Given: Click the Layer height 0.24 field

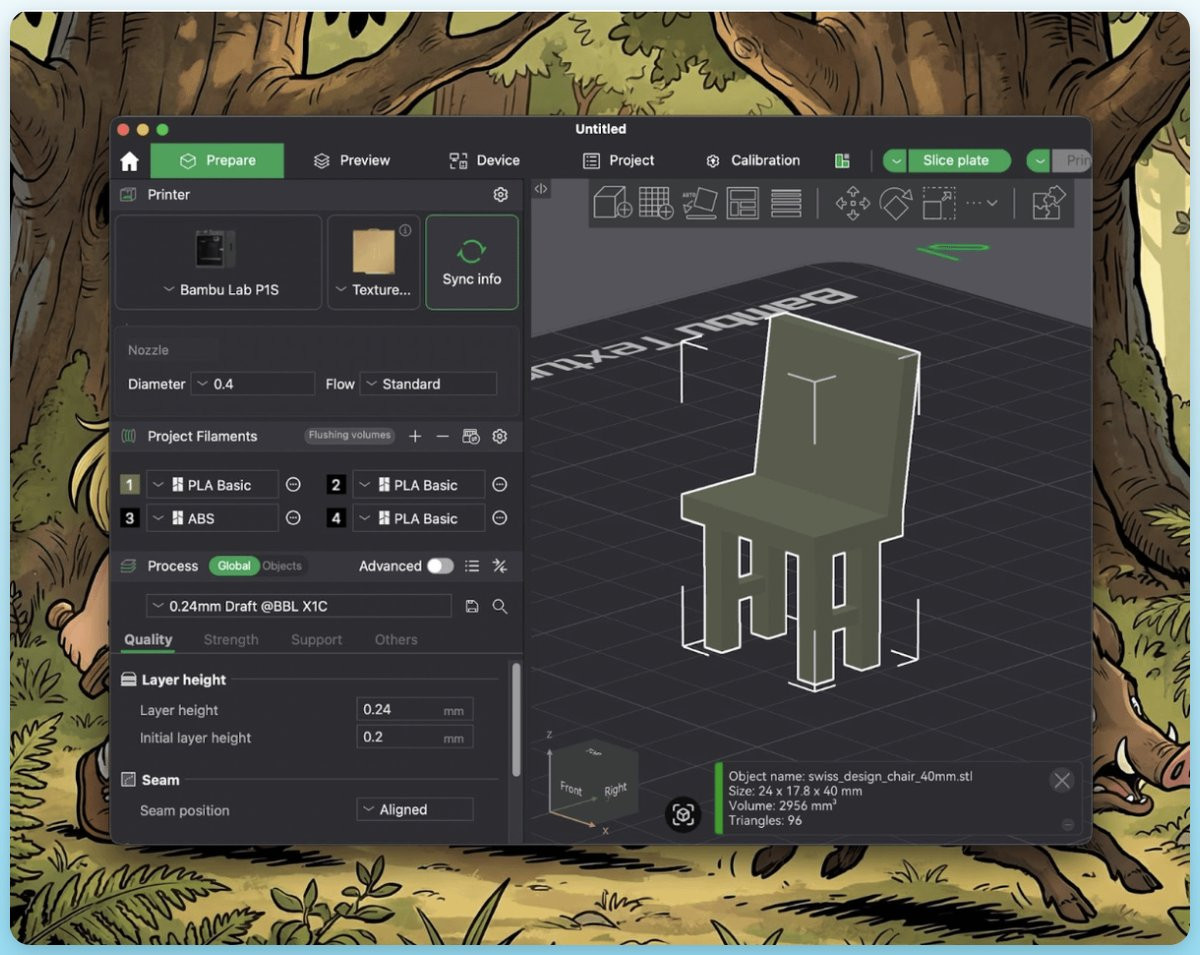Looking at the screenshot, I should point(415,710).
